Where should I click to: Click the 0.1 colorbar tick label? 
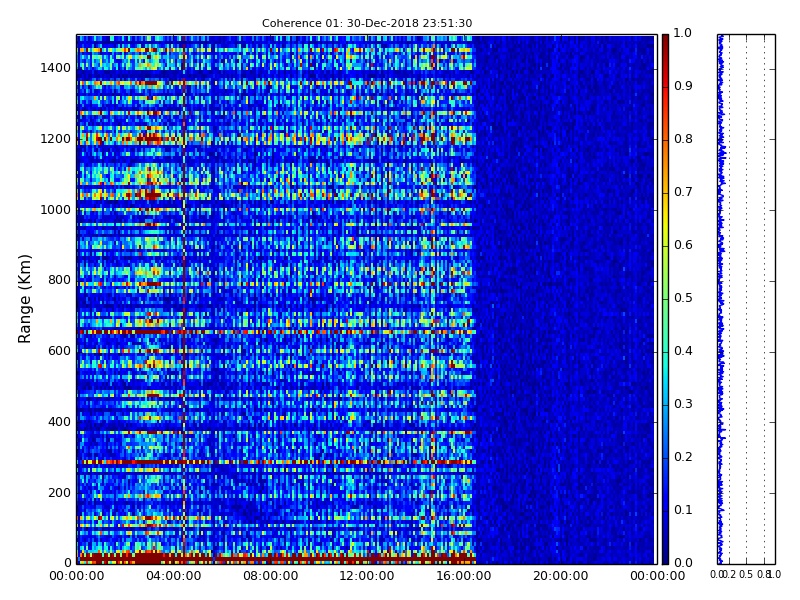[x=683, y=510]
